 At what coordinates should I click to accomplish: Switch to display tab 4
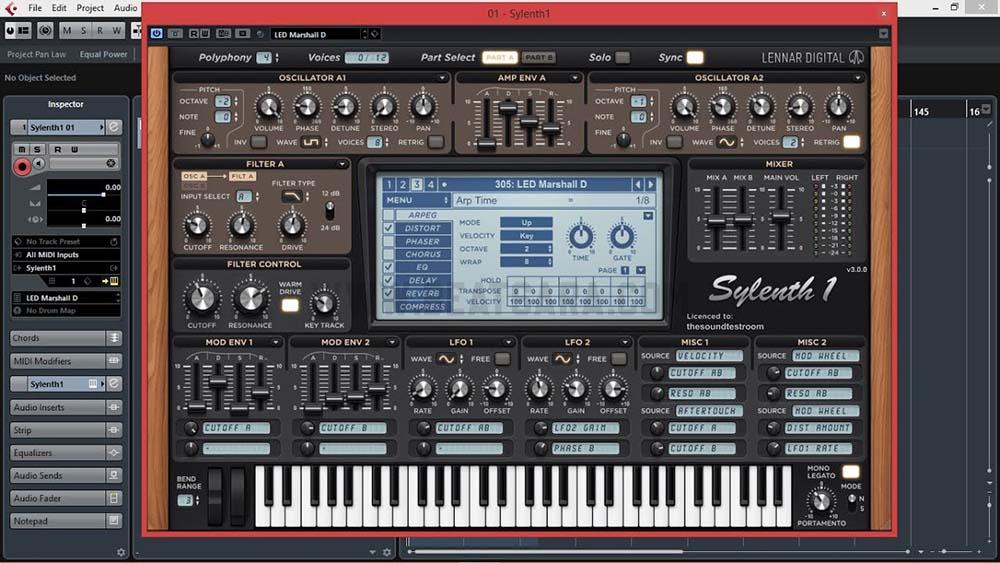[x=431, y=184]
